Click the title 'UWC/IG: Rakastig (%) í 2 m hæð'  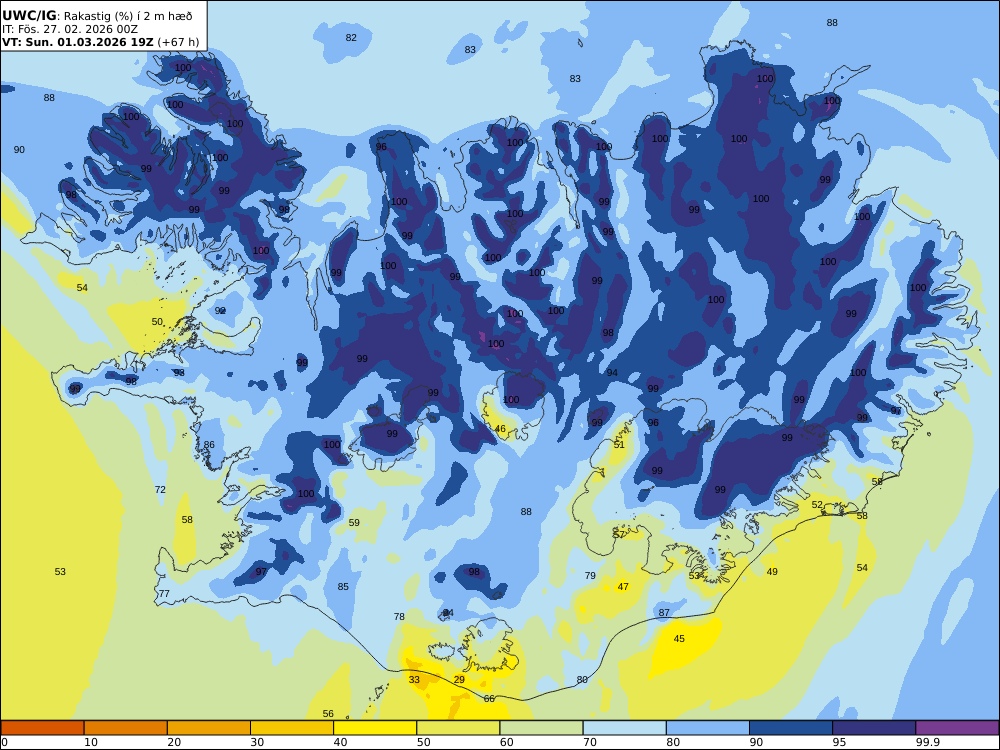point(97,16)
